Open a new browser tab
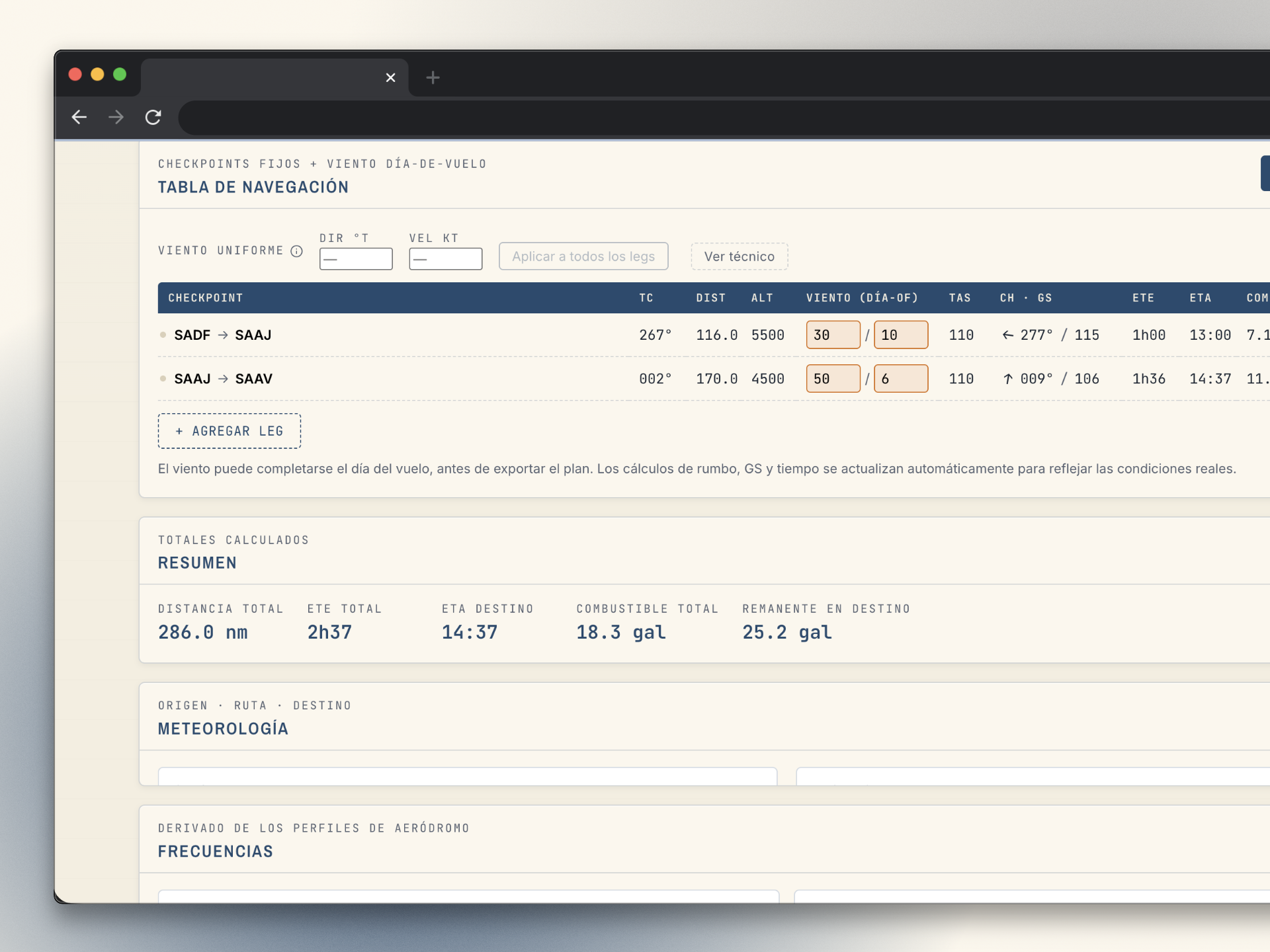Viewport: 1270px width, 952px height. pyautogui.click(x=433, y=77)
